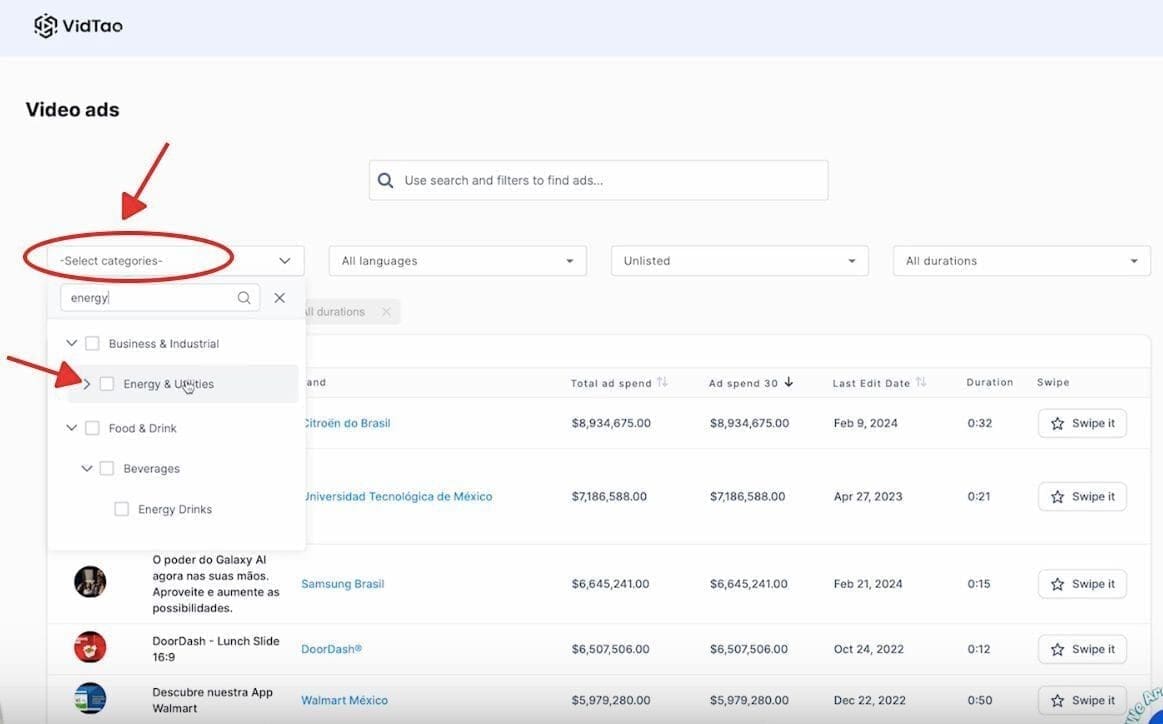Click the category search field containing energy

(x=150, y=298)
